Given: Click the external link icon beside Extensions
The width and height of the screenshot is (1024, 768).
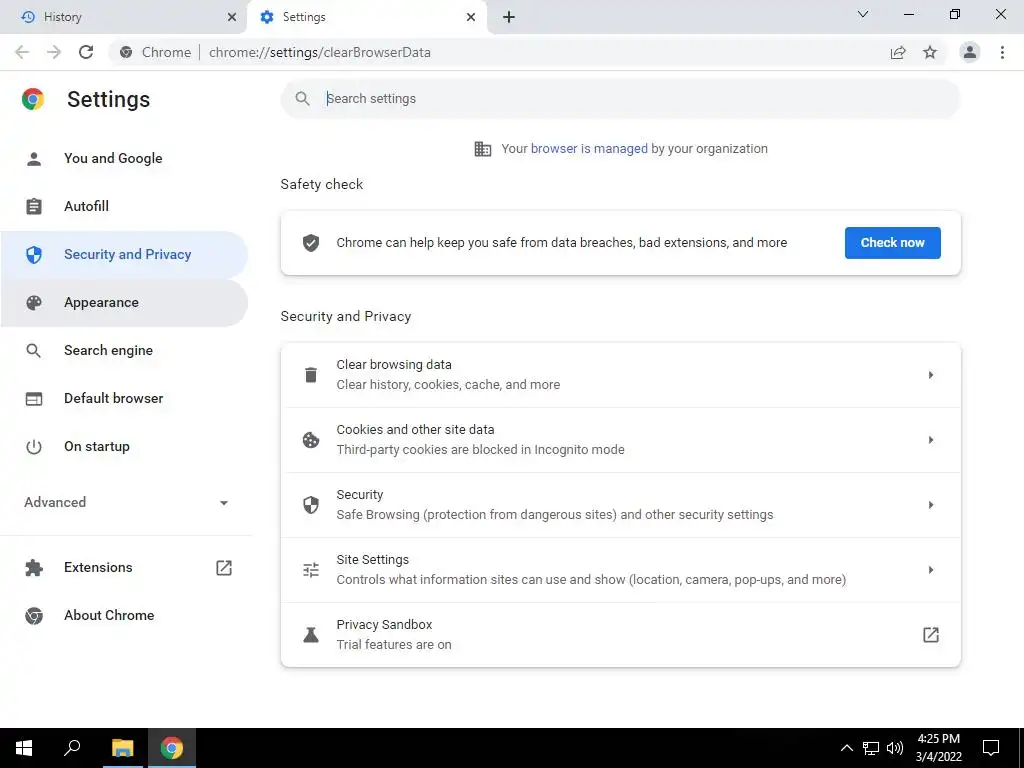Looking at the screenshot, I should click(x=224, y=568).
